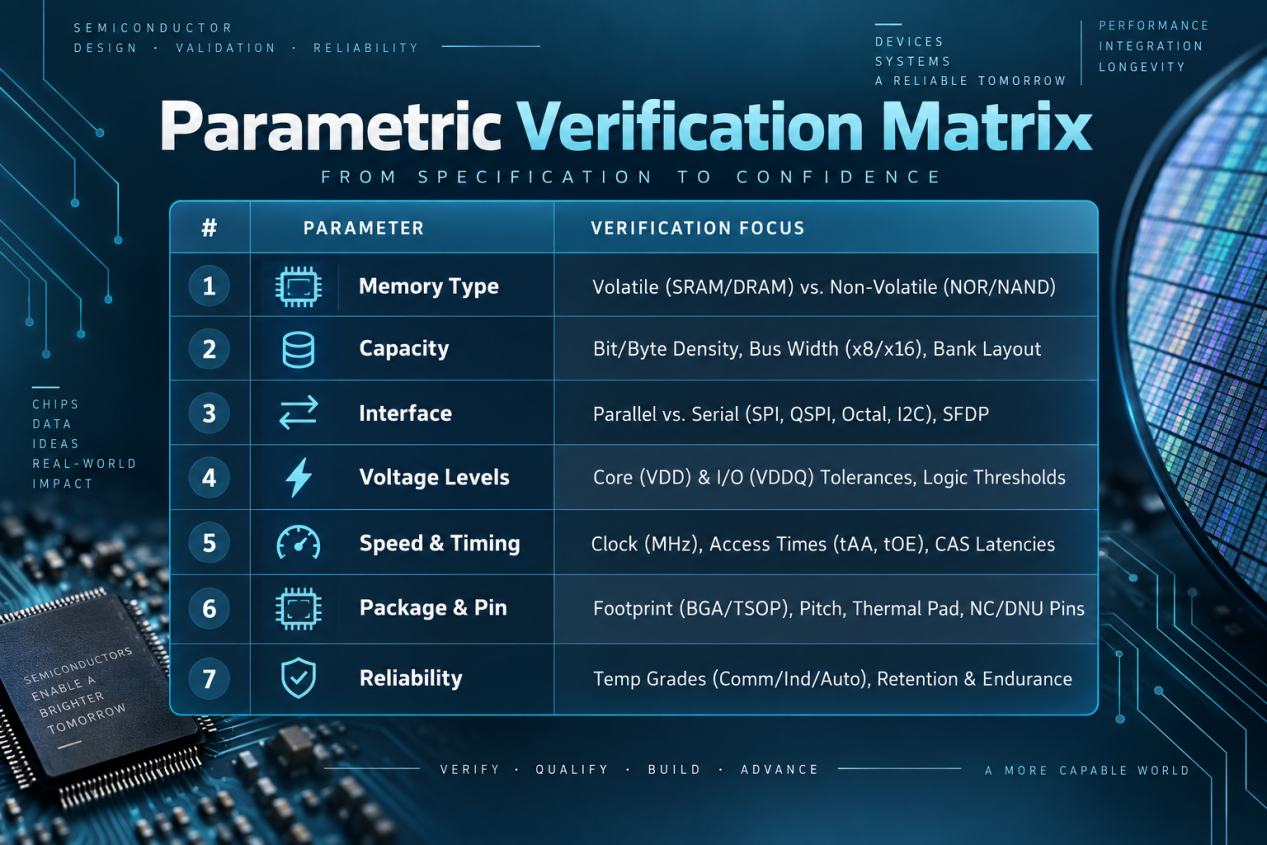Click the A MORE CAPABLE WORLD text
Viewport: 1267px width, 845px height.
tap(1087, 771)
